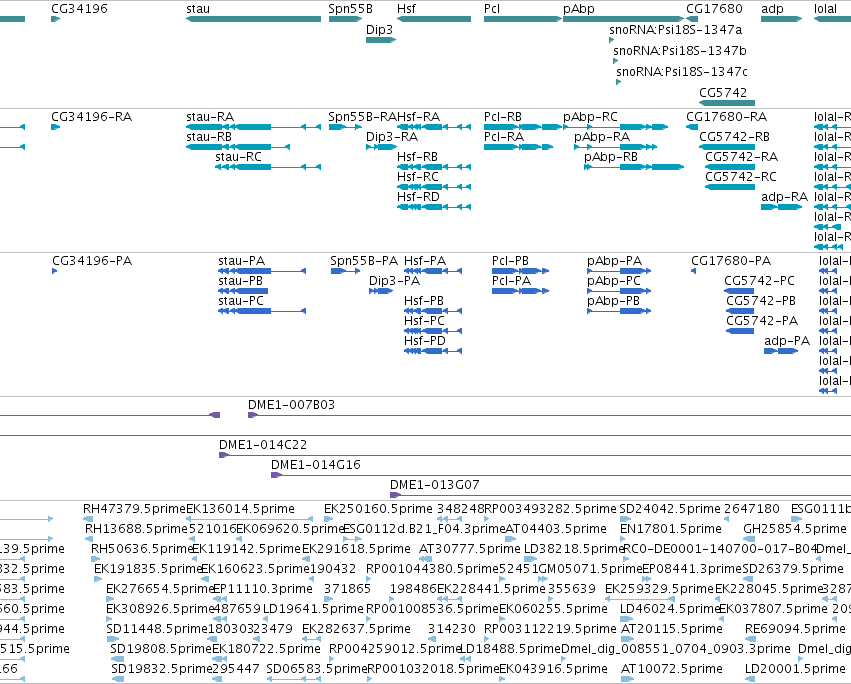Select the Pcl-PA protein feature

click(520, 291)
